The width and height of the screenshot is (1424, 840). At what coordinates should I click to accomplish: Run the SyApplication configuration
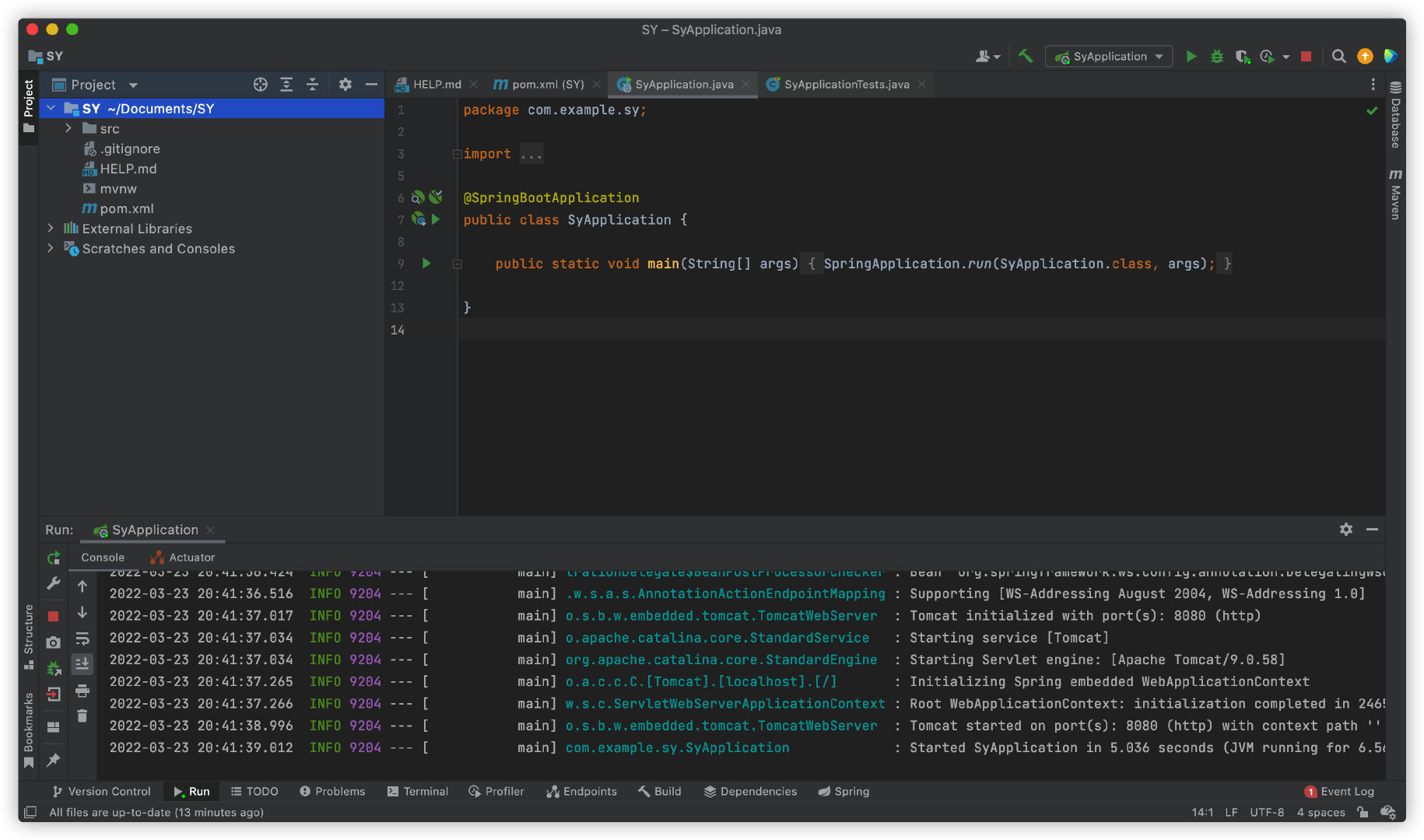coord(1191,56)
